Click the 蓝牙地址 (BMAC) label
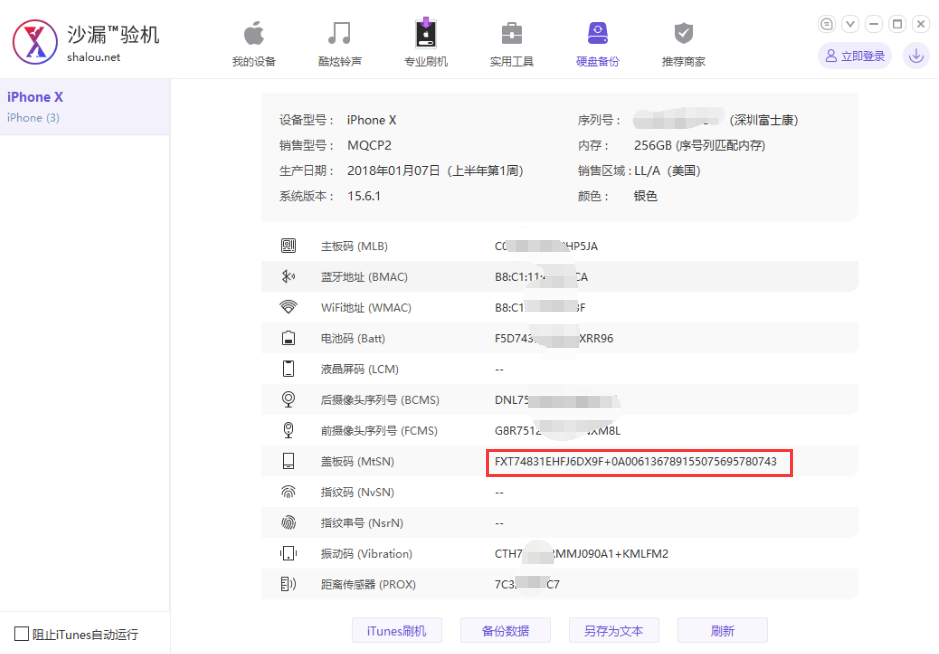939x654 pixels. pyautogui.click(x=364, y=277)
